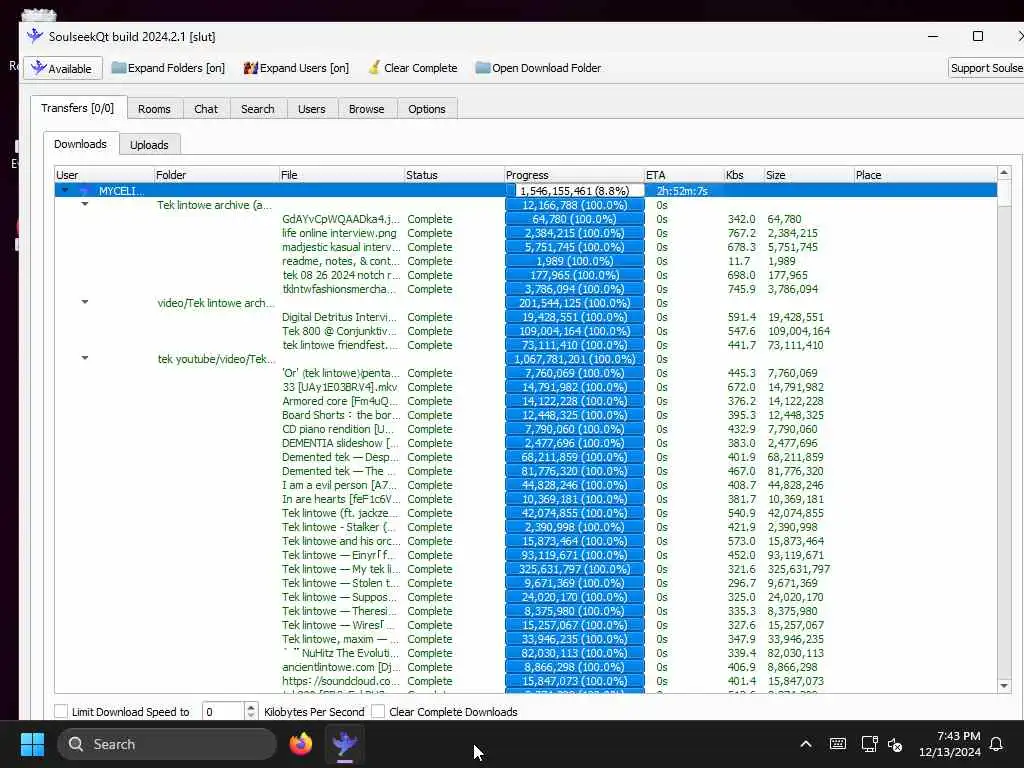Screen dimensions: 1024x768
Task: Click the taskbar Search box
Action: coord(167,744)
